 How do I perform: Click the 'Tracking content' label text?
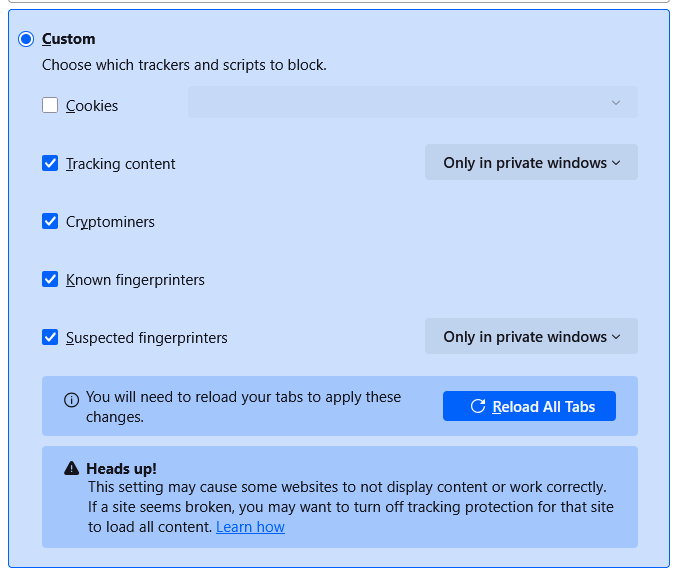click(121, 164)
